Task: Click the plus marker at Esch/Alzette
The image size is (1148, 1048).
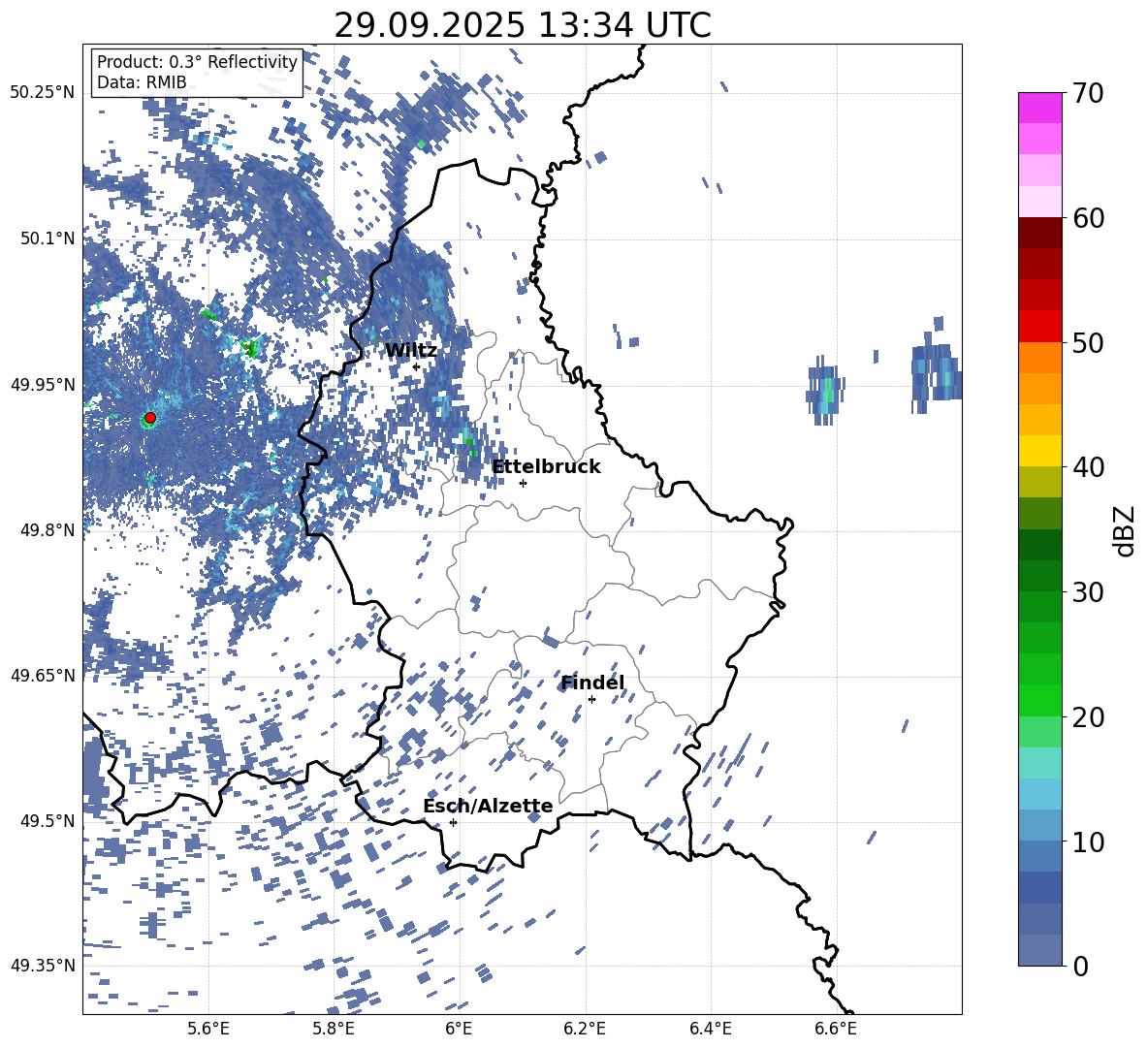Action: pos(453,822)
